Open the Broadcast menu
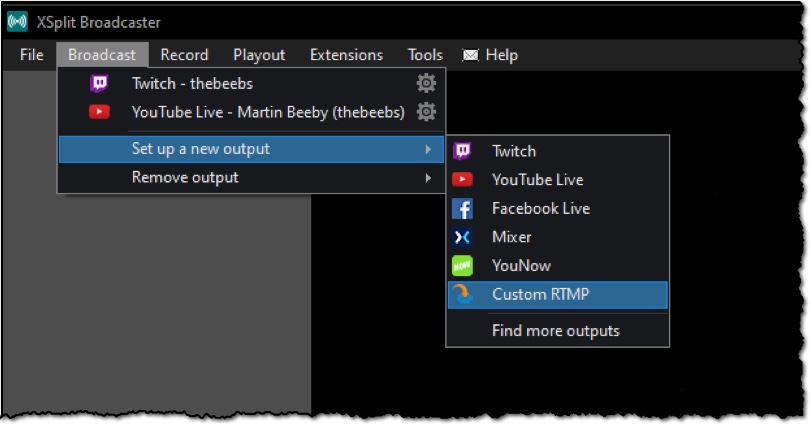The height and width of the screenshot is (425, 810). point(102,55)
